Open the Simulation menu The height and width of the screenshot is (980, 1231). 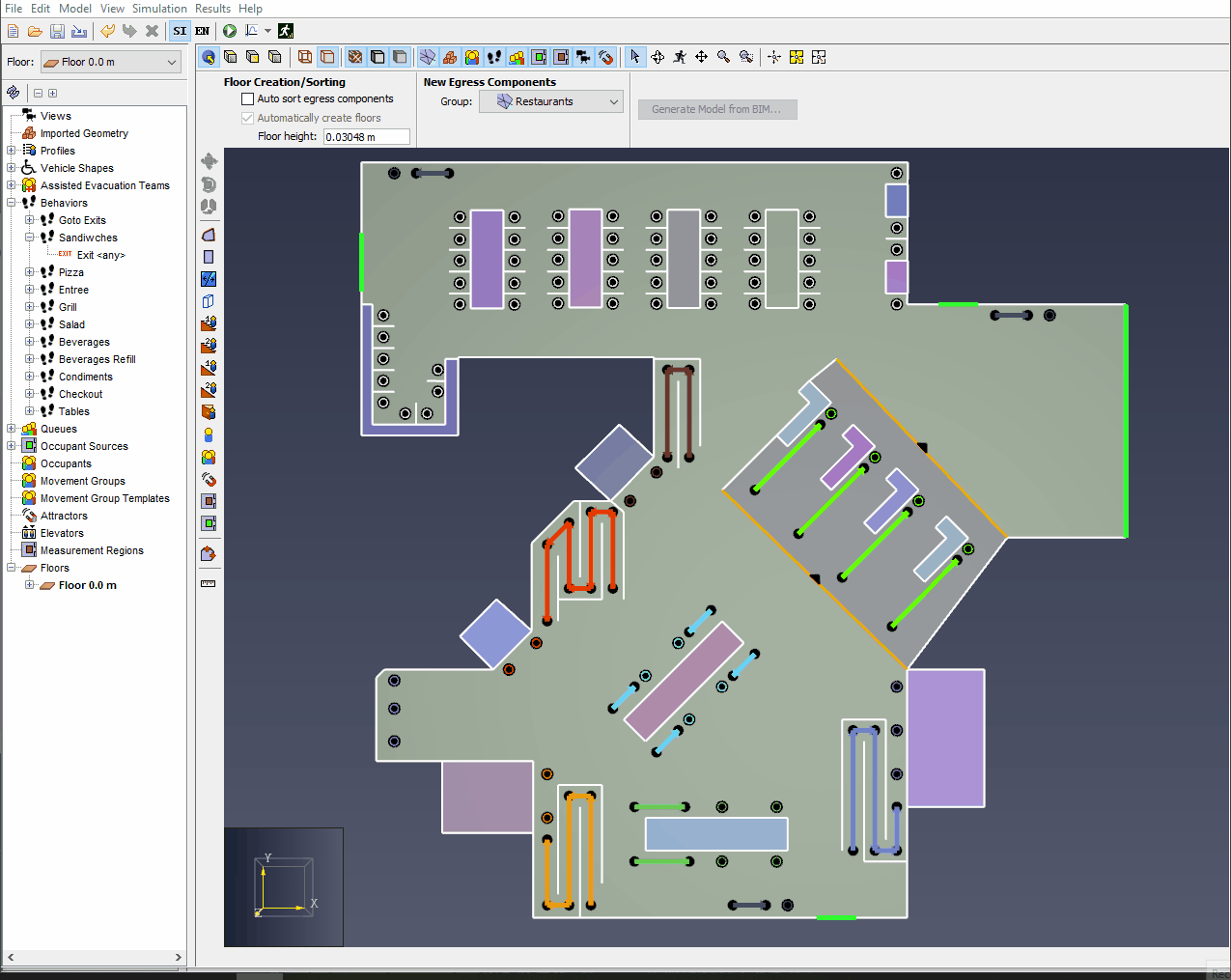tap(159, 9)
